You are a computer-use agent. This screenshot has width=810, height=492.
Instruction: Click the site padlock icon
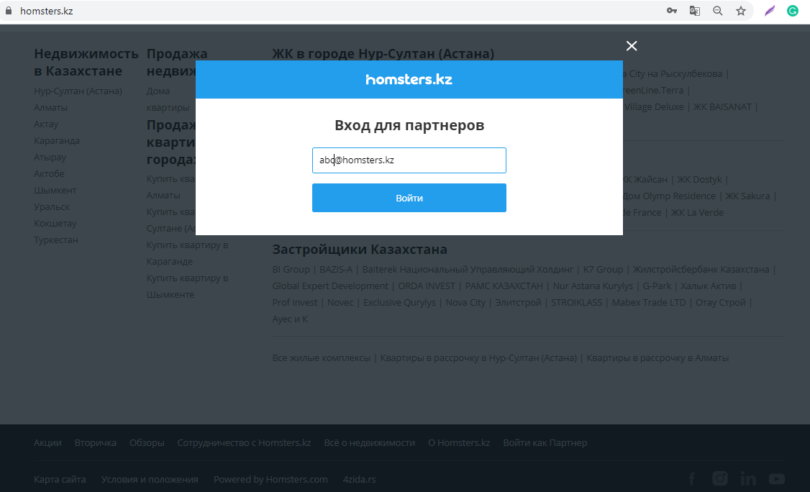pos(9,10)
